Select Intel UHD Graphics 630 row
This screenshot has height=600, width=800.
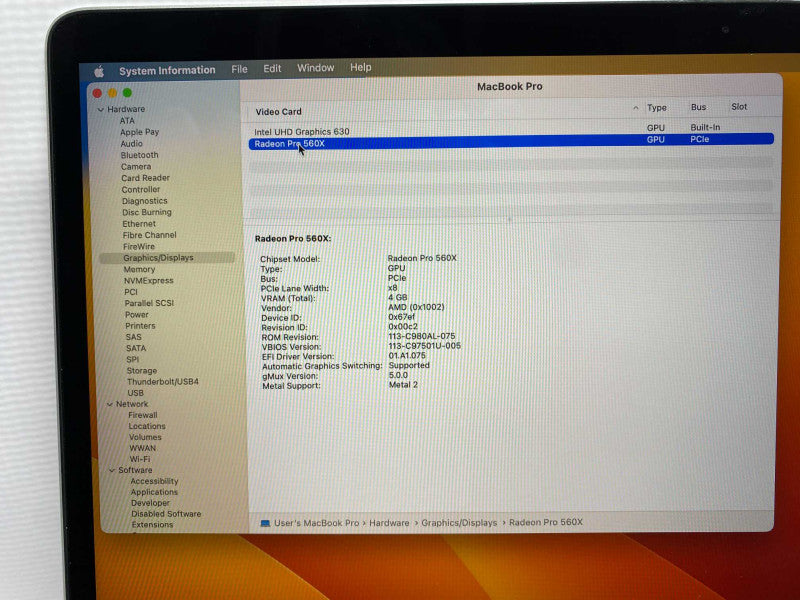pyautogui.click(x=511, y=130)
